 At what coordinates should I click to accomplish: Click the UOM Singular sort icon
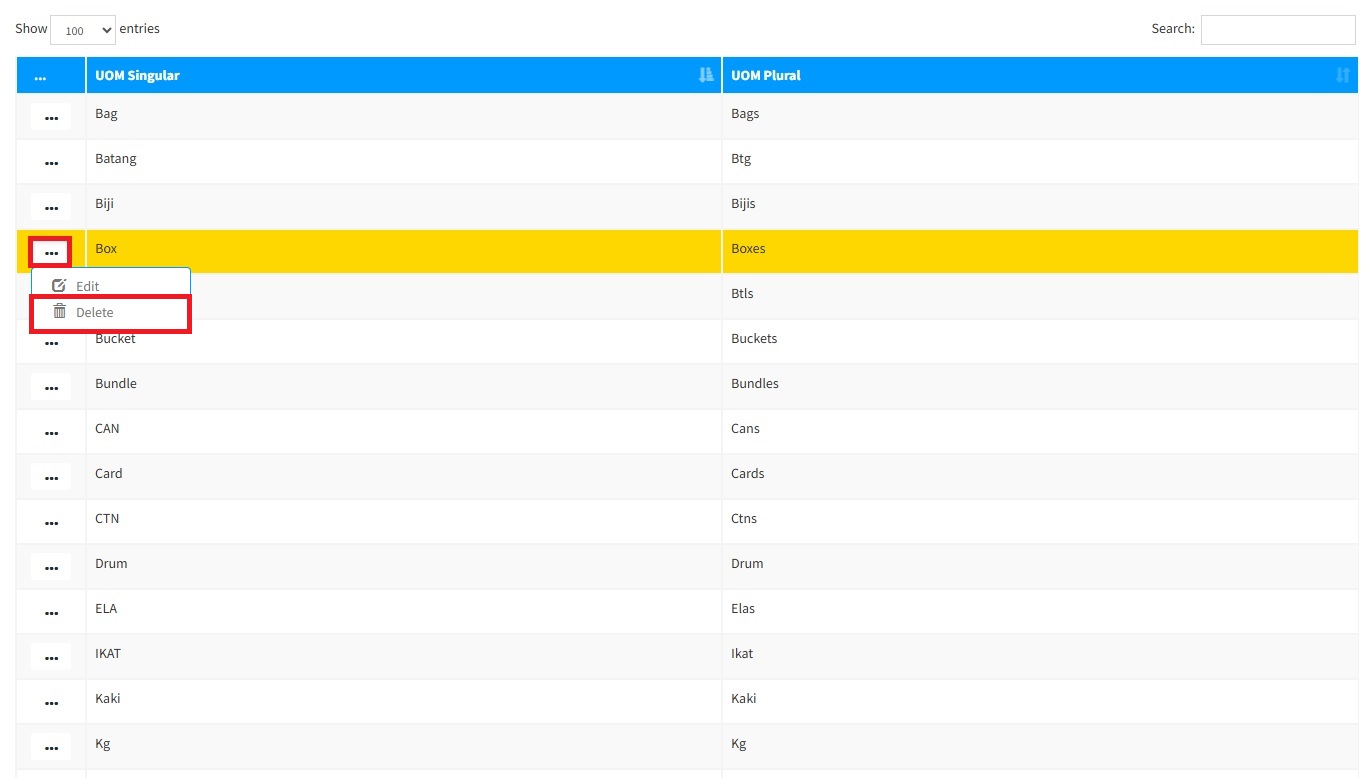[706, 75]
